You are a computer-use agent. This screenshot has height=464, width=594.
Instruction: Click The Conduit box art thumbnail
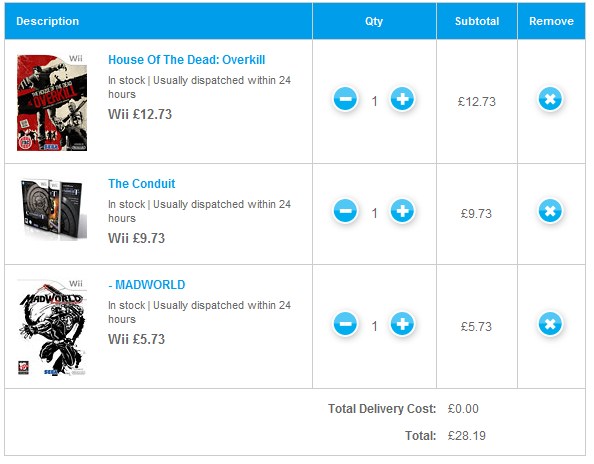click(52, 209)
